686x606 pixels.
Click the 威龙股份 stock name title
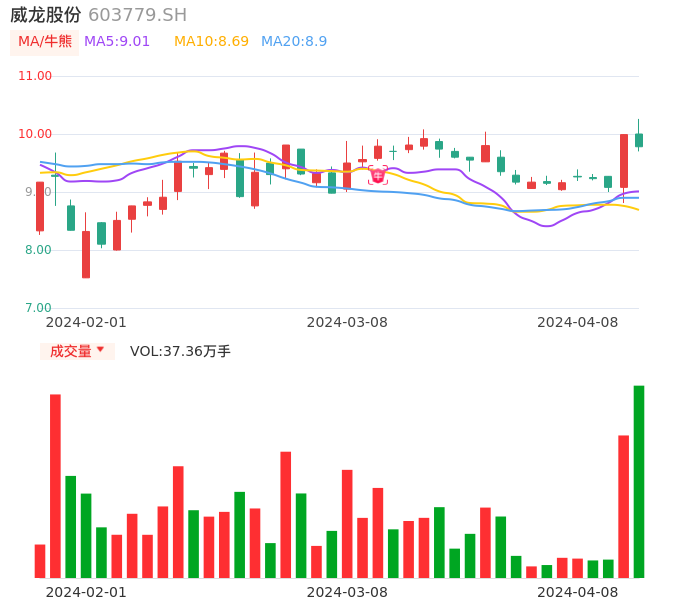(x=46, y=15)
